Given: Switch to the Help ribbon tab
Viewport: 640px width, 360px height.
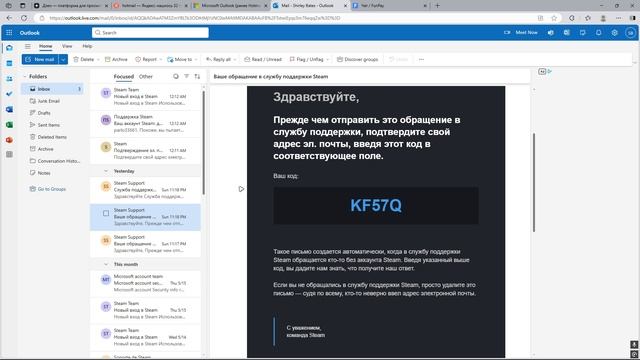Looking at the screenshot, I should tap(87, 46).
